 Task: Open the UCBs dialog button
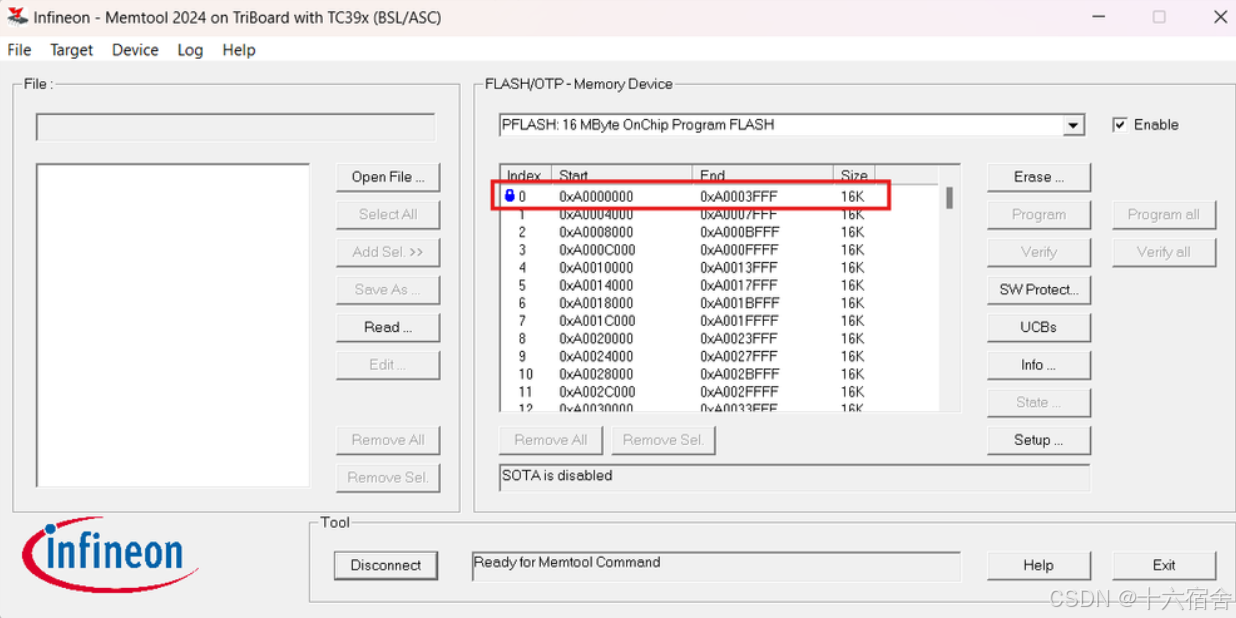[x=1038, y=327]
